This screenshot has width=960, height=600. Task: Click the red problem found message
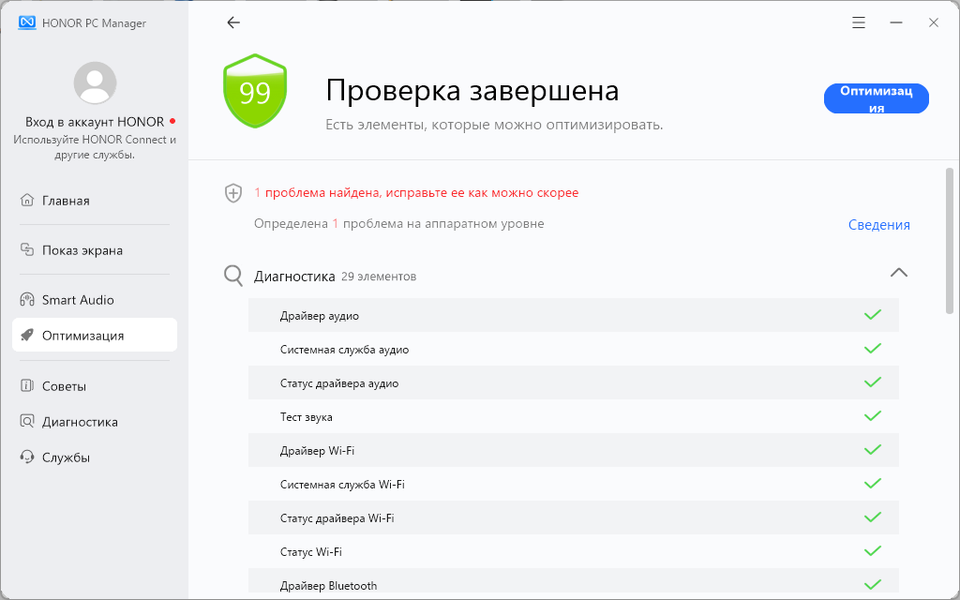point(416,193)
